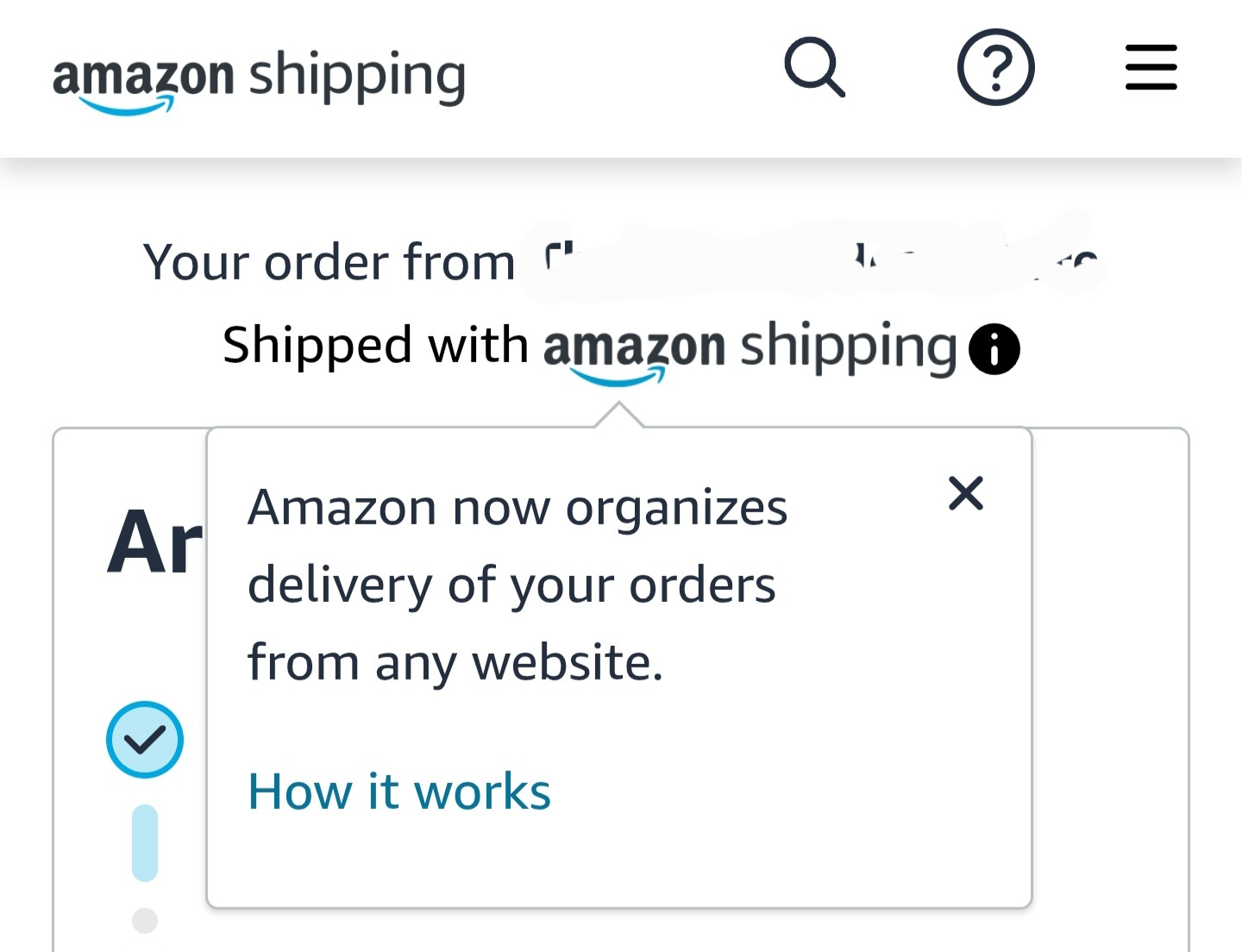The width and height of the screenshot is (1242, 952).
Task: Open the search magnifier icon
Action: tap(814, 66)
